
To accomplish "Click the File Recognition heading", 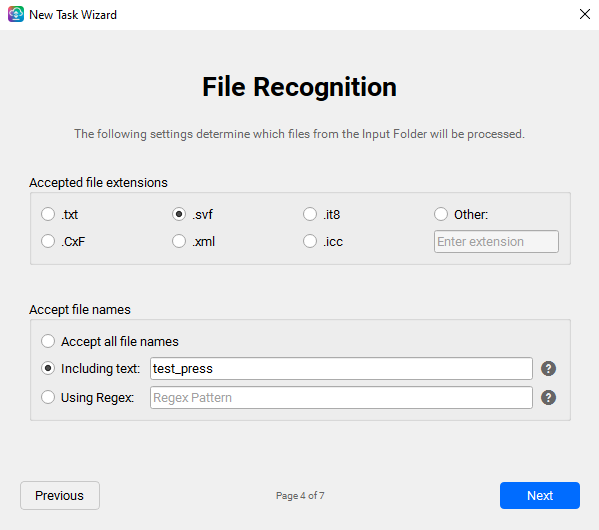I will coord(300,87).
